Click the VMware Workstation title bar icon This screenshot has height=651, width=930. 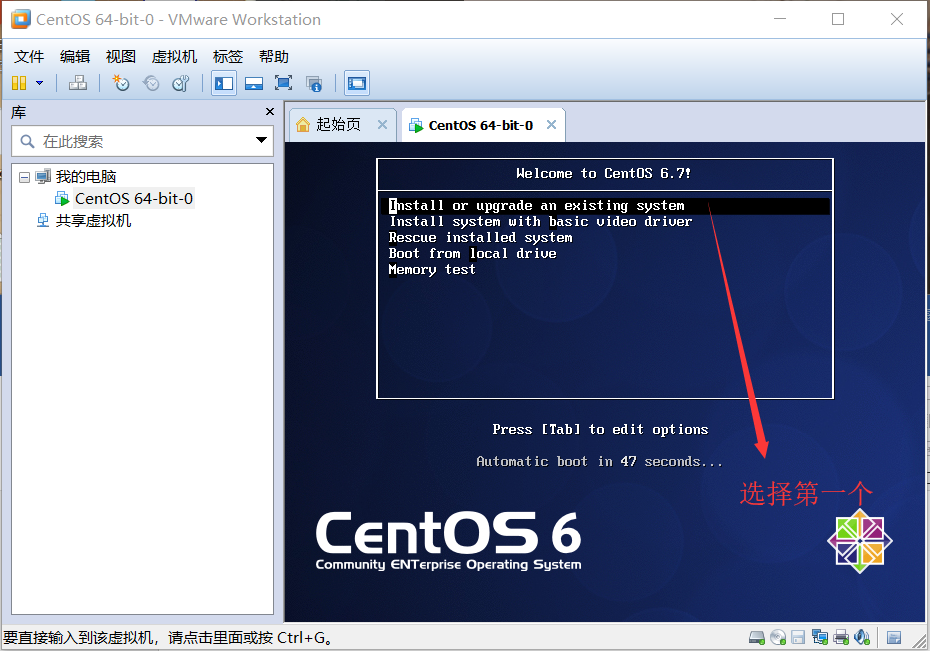(x=21, y=19)
